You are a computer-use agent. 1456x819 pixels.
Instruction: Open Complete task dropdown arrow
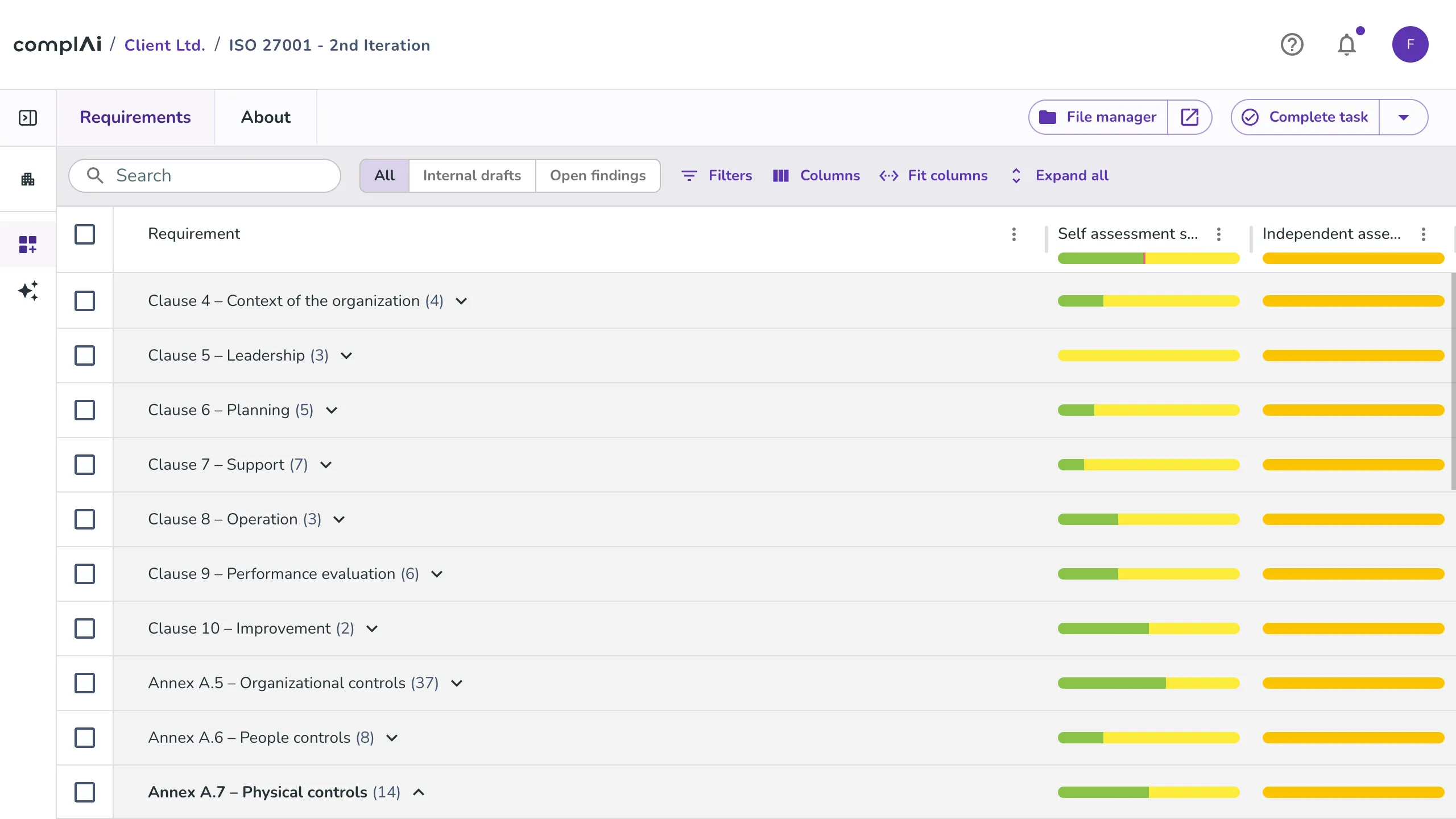pyautogui.click(x=1403, y=117)
